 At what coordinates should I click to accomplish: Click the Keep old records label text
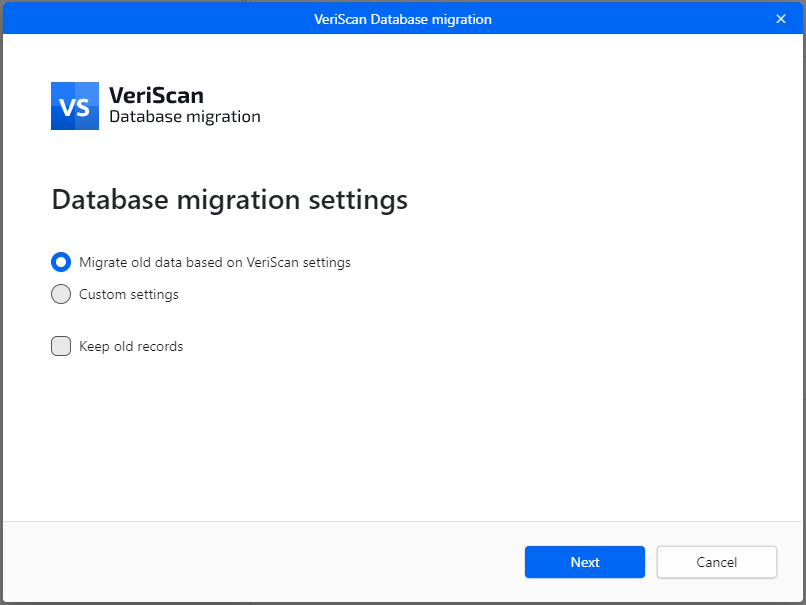[131, 346]
